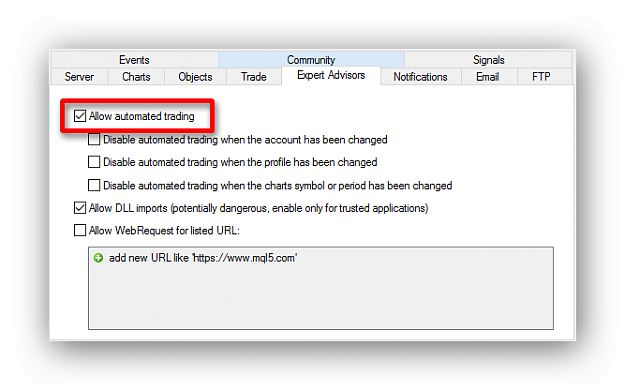
Task: Click 'add new URL like' entry text
Action: [203, 258]
